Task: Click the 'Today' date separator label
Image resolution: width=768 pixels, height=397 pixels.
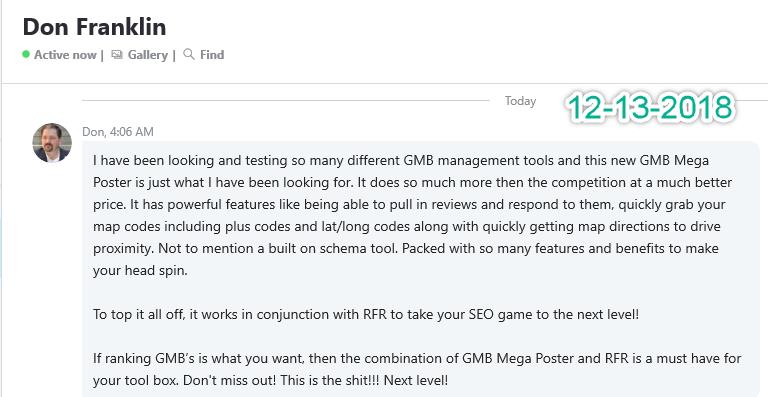Action: (x=521, y=101)
